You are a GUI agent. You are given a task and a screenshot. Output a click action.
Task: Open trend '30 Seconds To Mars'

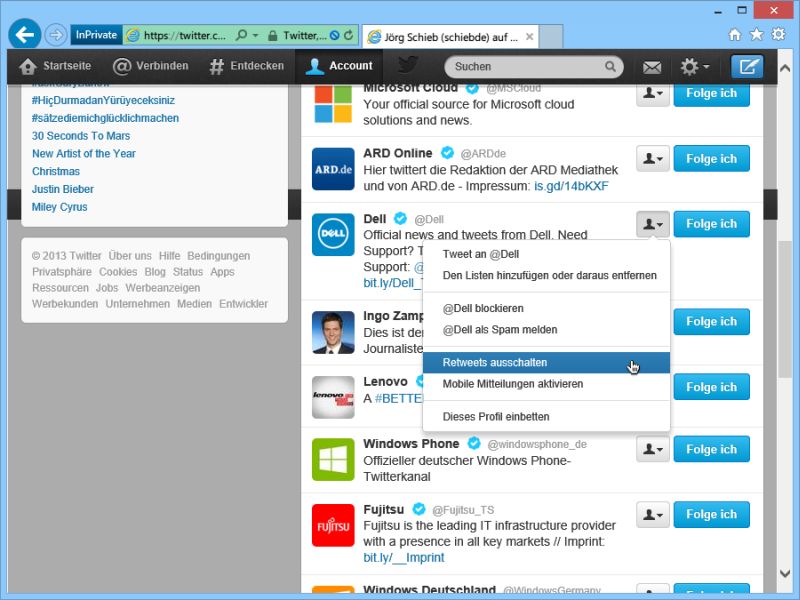81,136
